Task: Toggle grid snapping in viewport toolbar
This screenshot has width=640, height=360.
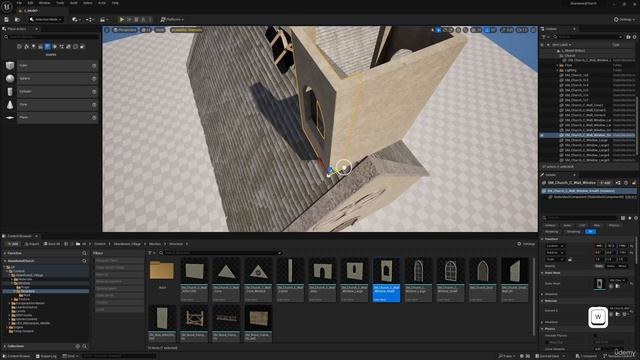Action: coord(473,30)
